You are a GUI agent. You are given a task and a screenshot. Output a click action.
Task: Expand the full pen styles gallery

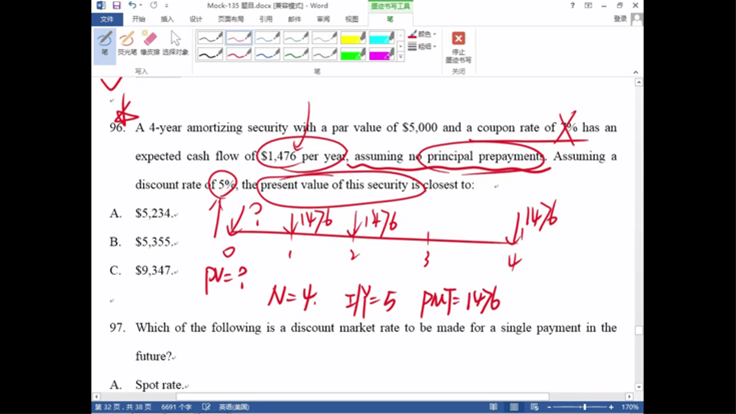pyautogui.click(x=400, y=57)
